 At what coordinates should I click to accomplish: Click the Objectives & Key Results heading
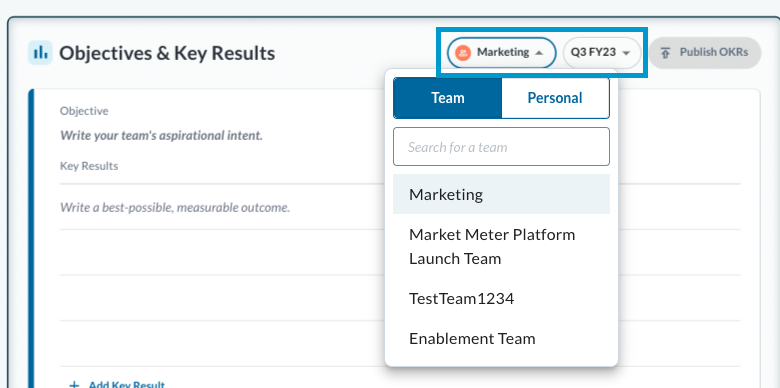coord(167,53)
